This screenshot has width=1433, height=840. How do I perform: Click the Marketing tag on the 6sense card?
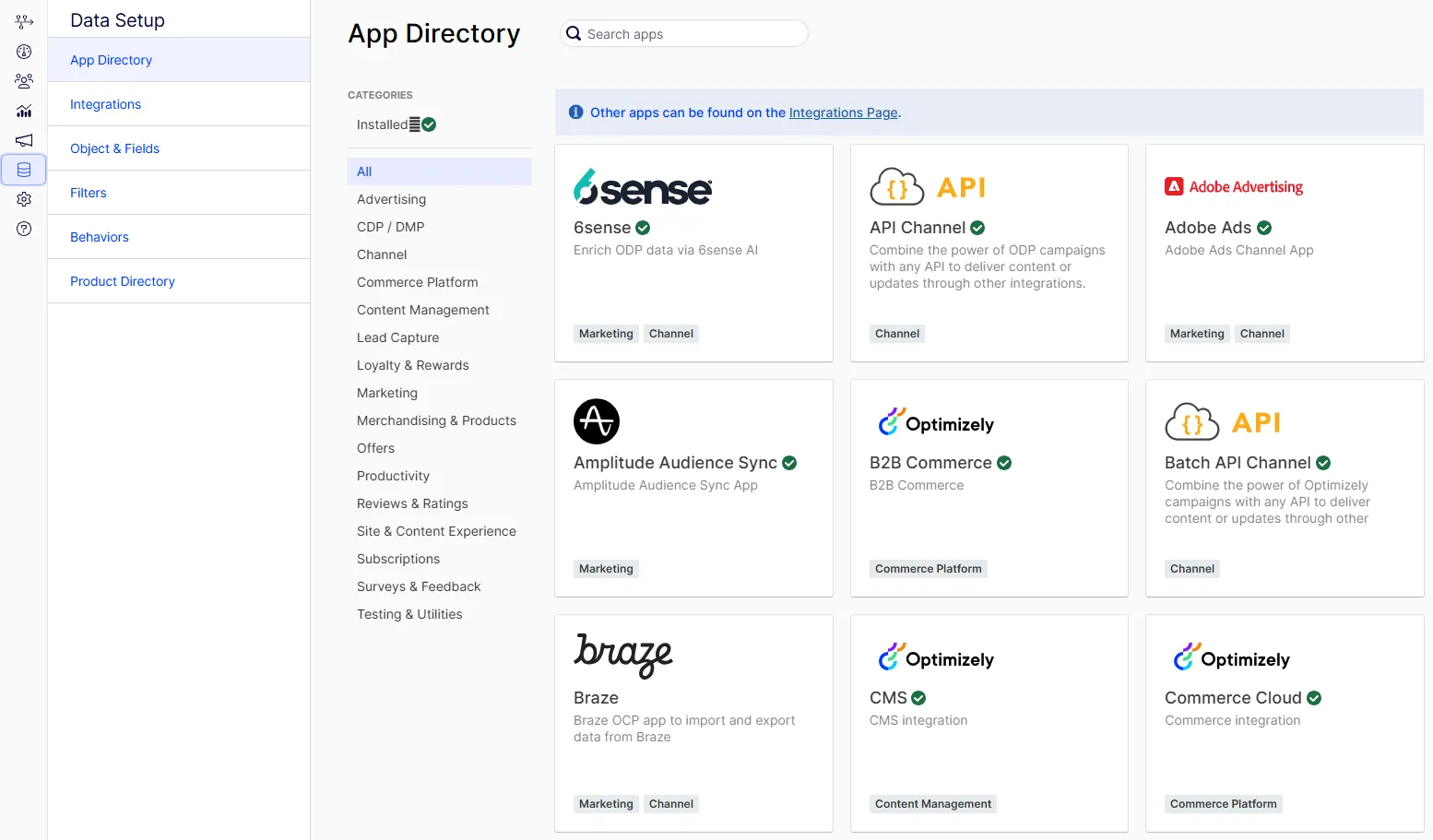tap(606, 334)
